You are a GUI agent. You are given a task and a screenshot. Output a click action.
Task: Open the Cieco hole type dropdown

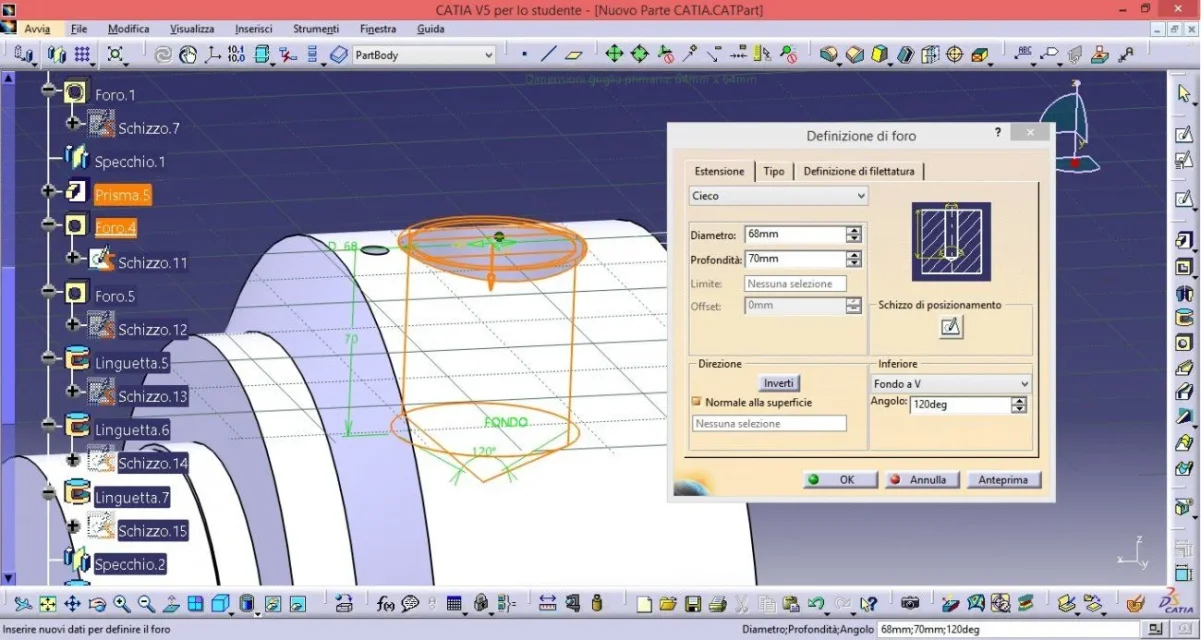click(x=779, y=196)
